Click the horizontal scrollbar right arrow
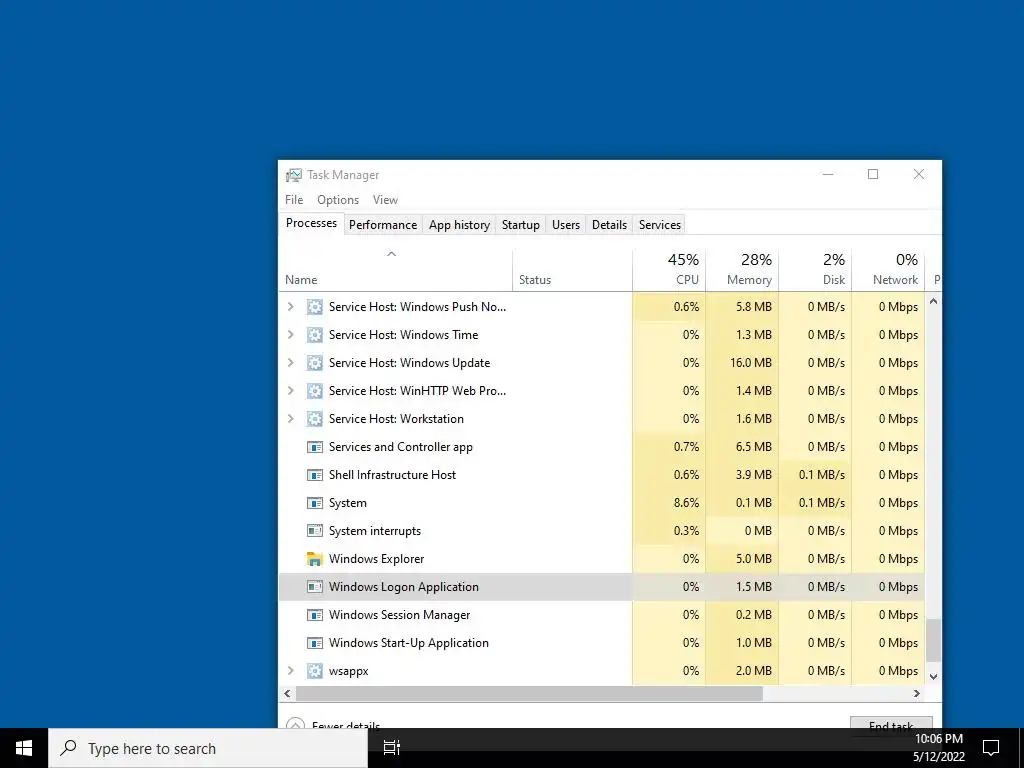1024x768 pixels. coord(917,694)
